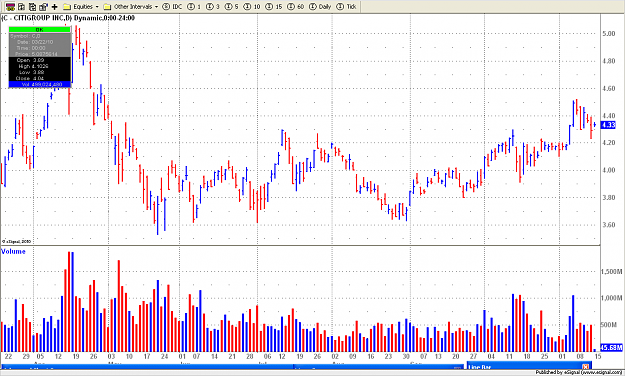625x376 pixels.
Task: Switch to the 10 minute interval
Action: (252, 6)
